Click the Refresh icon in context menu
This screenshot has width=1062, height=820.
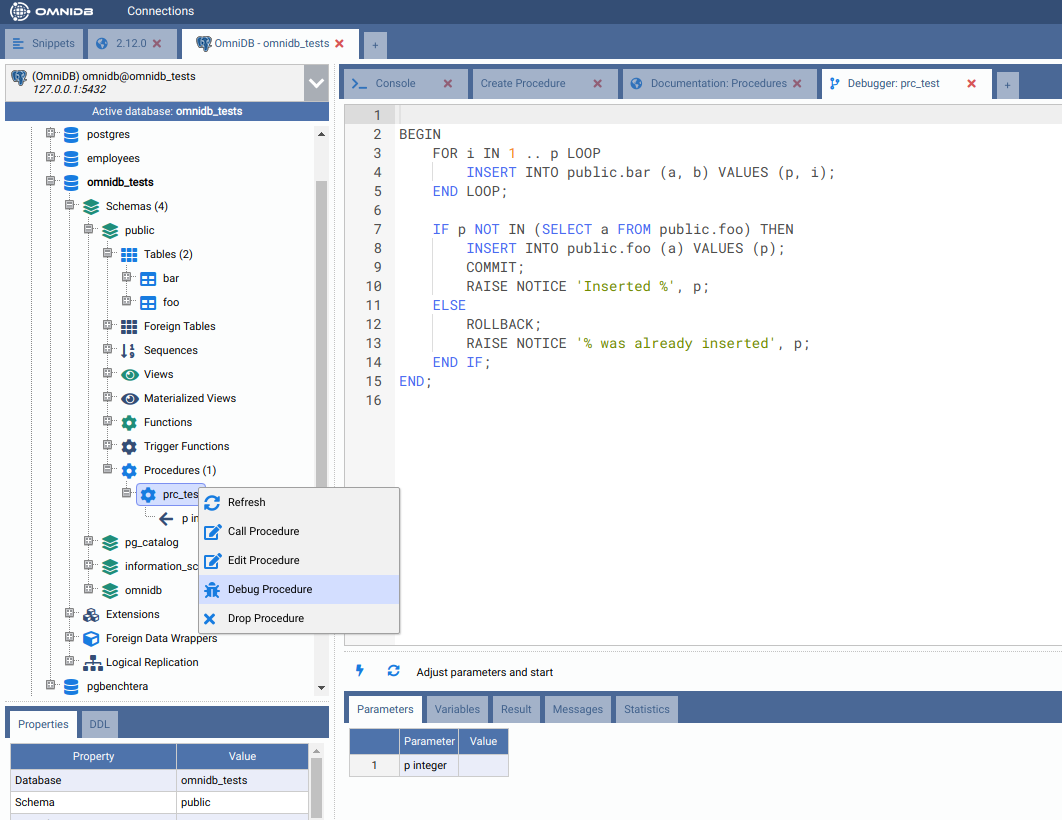click(212, 503)
